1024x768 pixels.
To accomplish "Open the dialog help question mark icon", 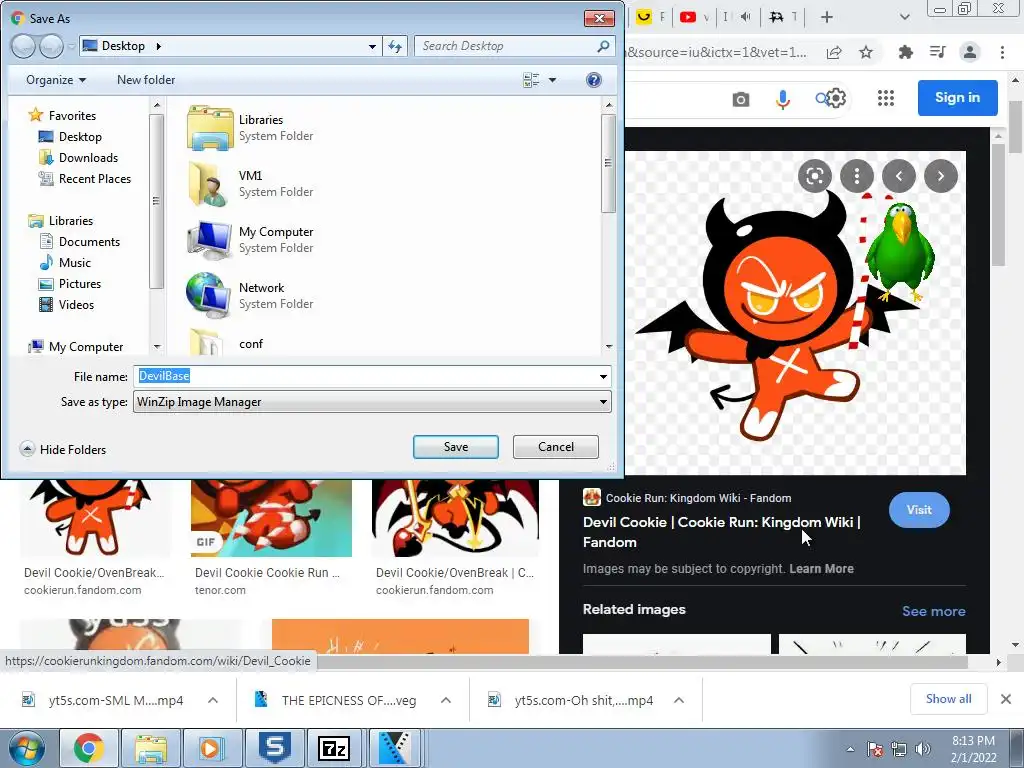I will [594, 80].
